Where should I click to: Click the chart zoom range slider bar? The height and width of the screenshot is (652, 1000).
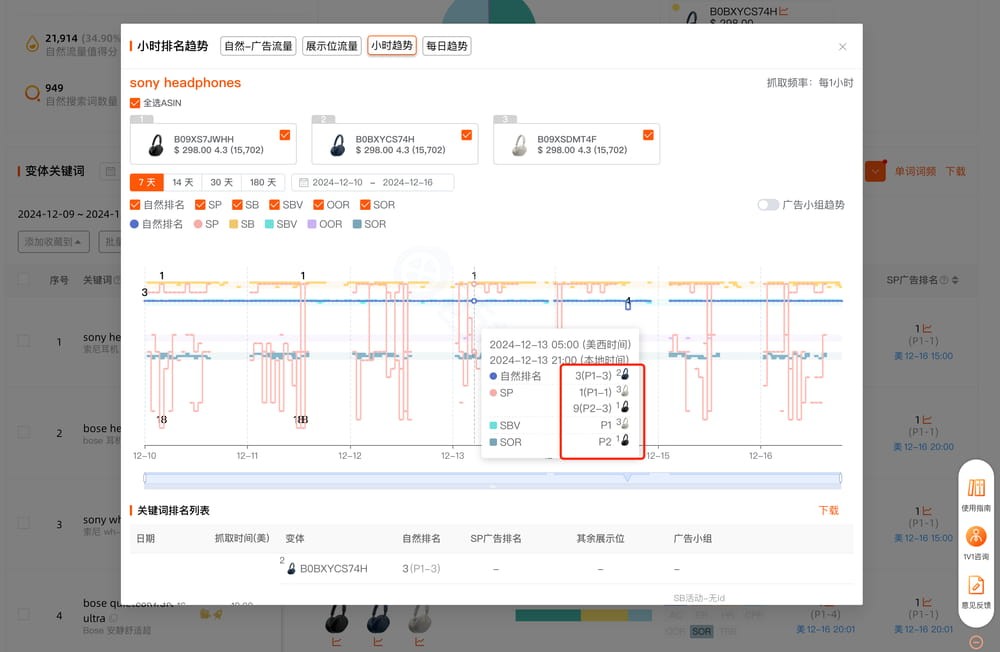(x=492, y=478)
